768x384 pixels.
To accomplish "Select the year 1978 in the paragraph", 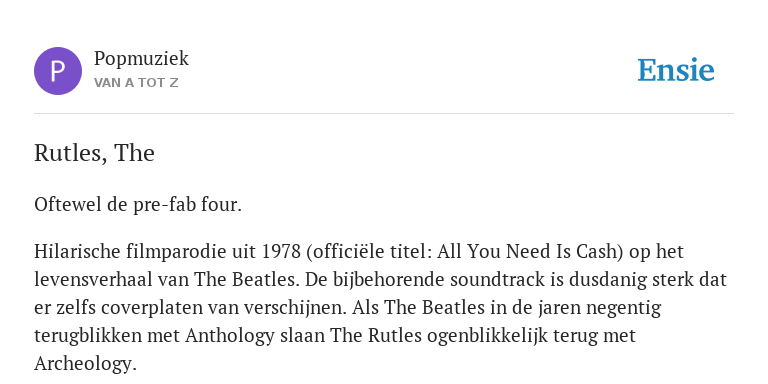I will point(282,251).
